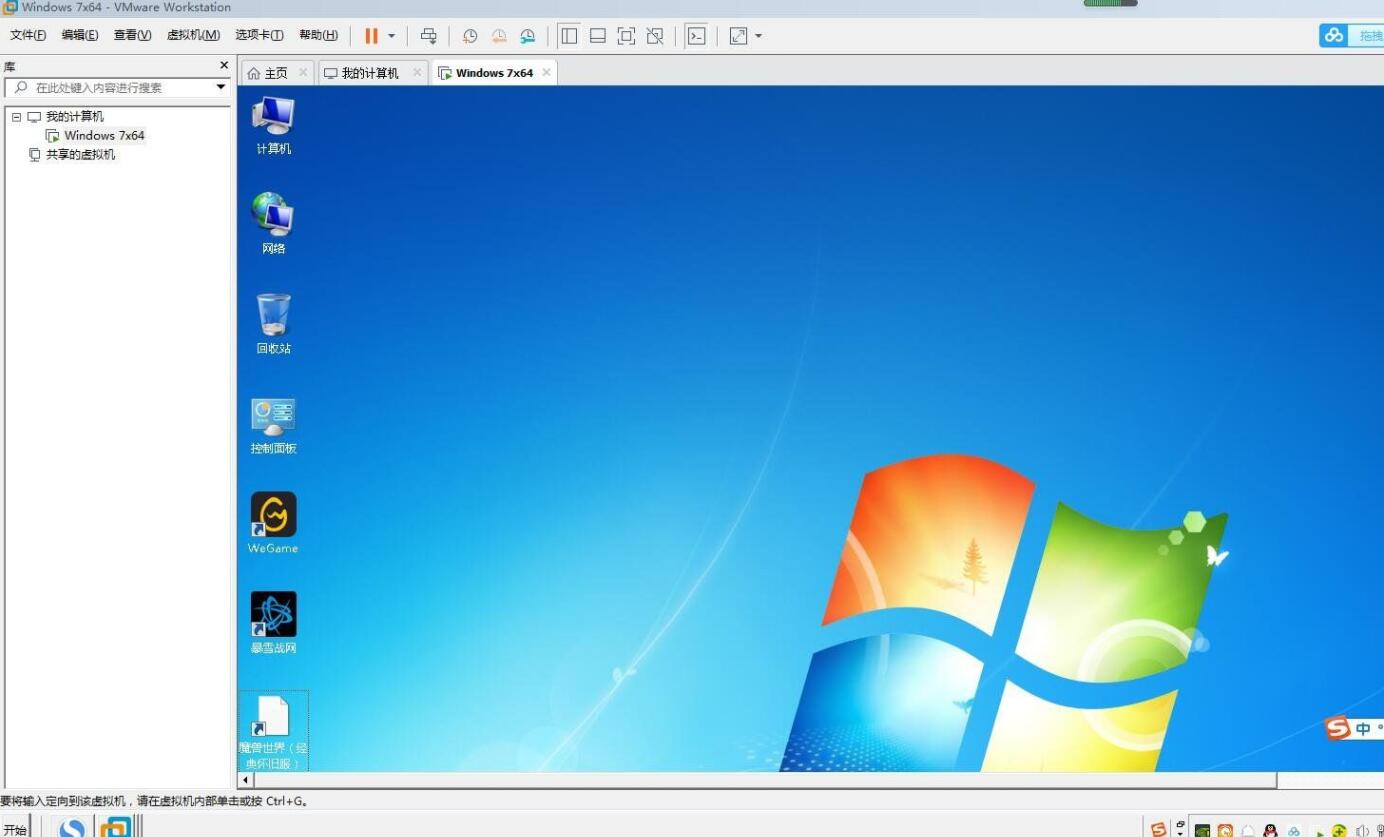This screenshot has width=1384, height=837.
Task: Open the console view toolbar icon
Action: [x=696, y=36]
